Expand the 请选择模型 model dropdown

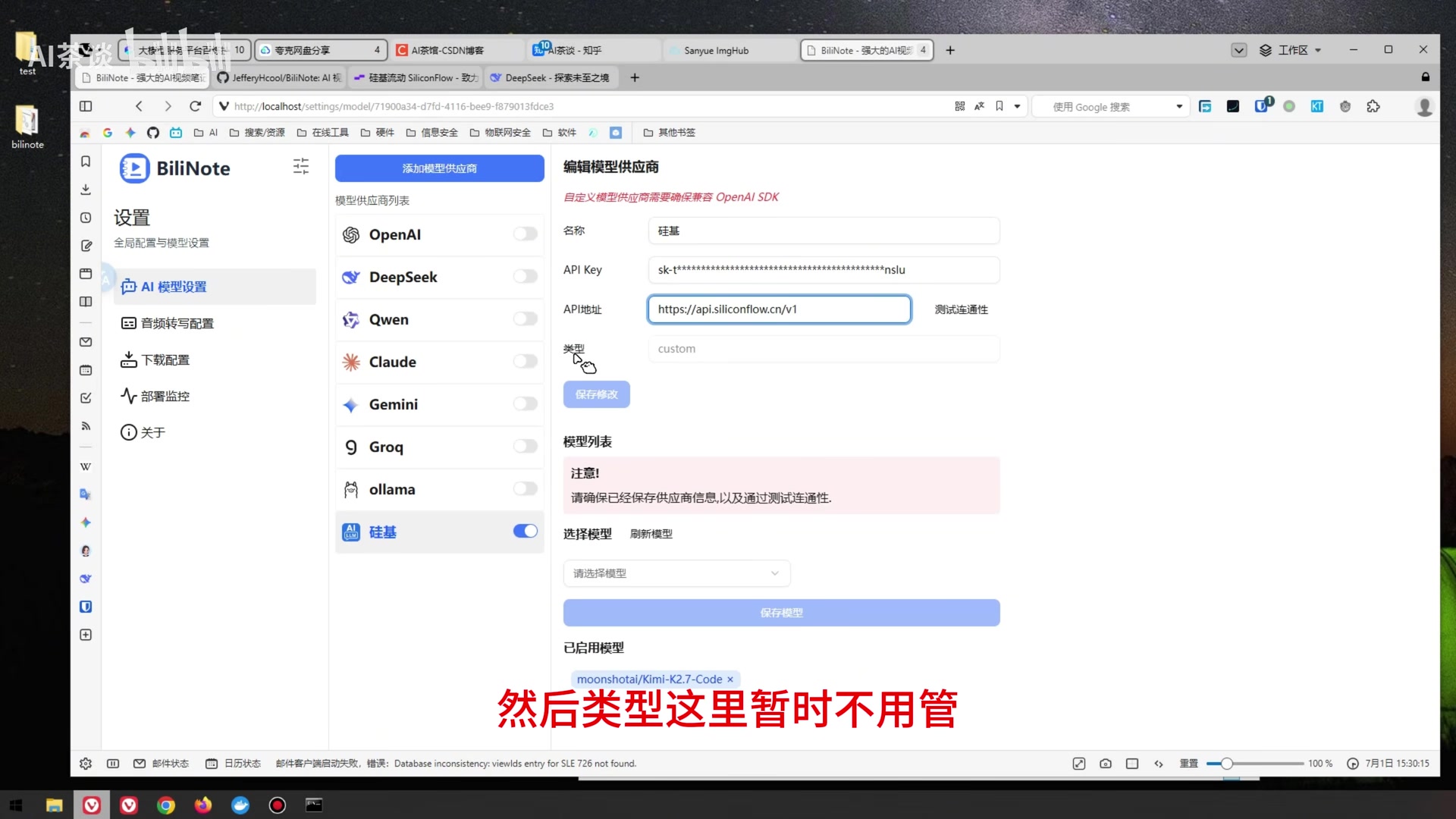pos(676,573)
